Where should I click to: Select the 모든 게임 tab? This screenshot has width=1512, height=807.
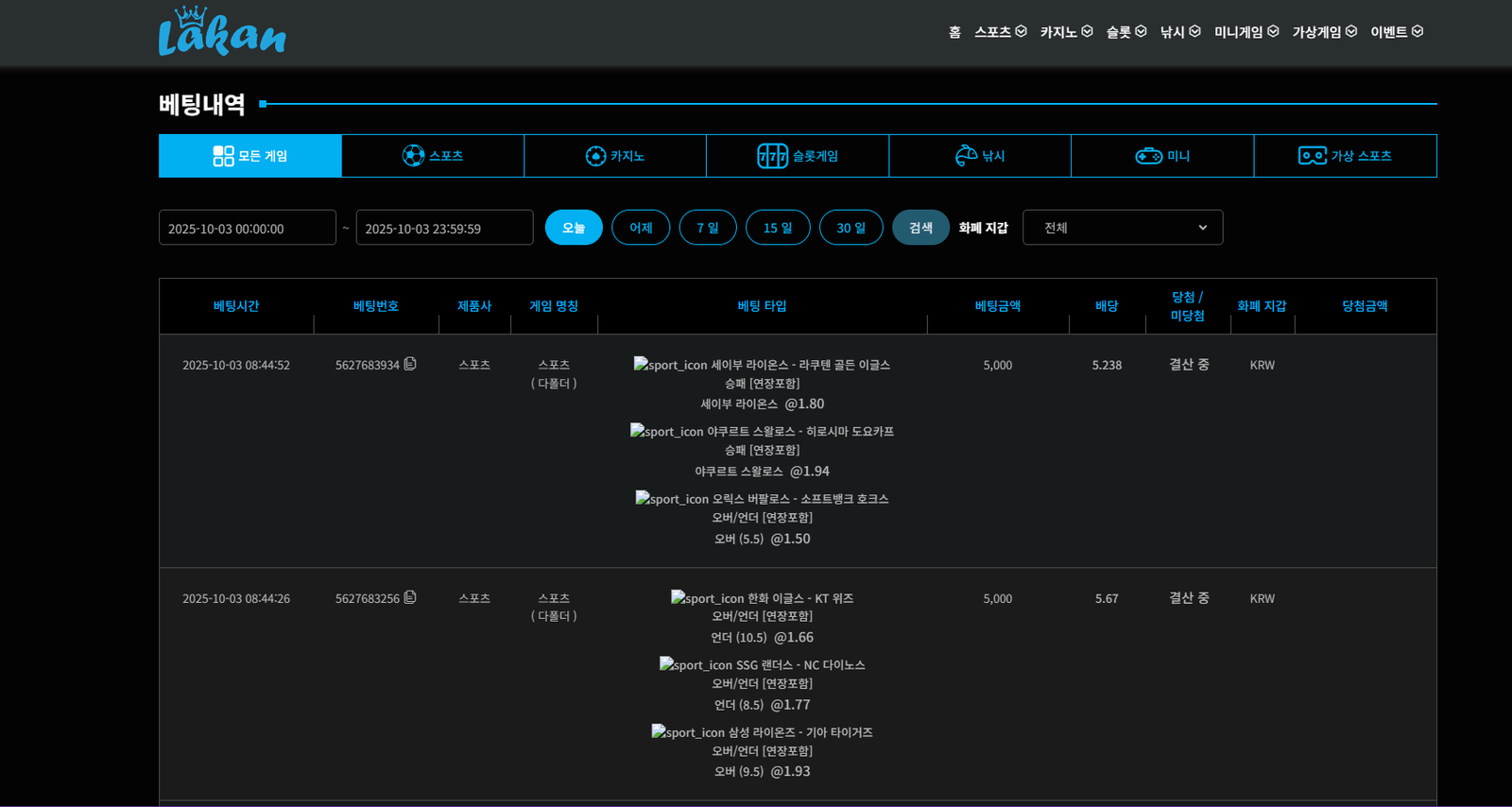[250, 156]
